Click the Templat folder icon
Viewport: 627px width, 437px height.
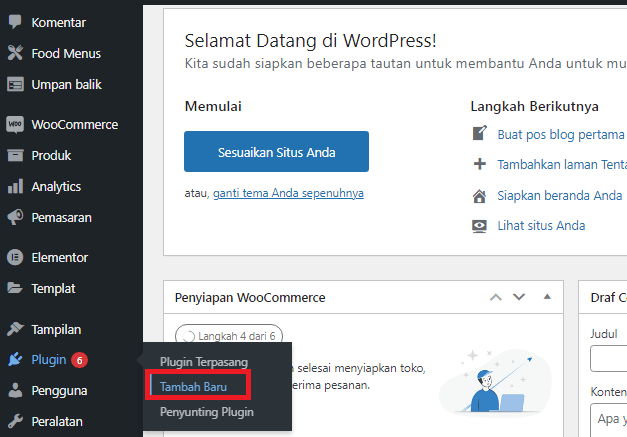[15, 288]
